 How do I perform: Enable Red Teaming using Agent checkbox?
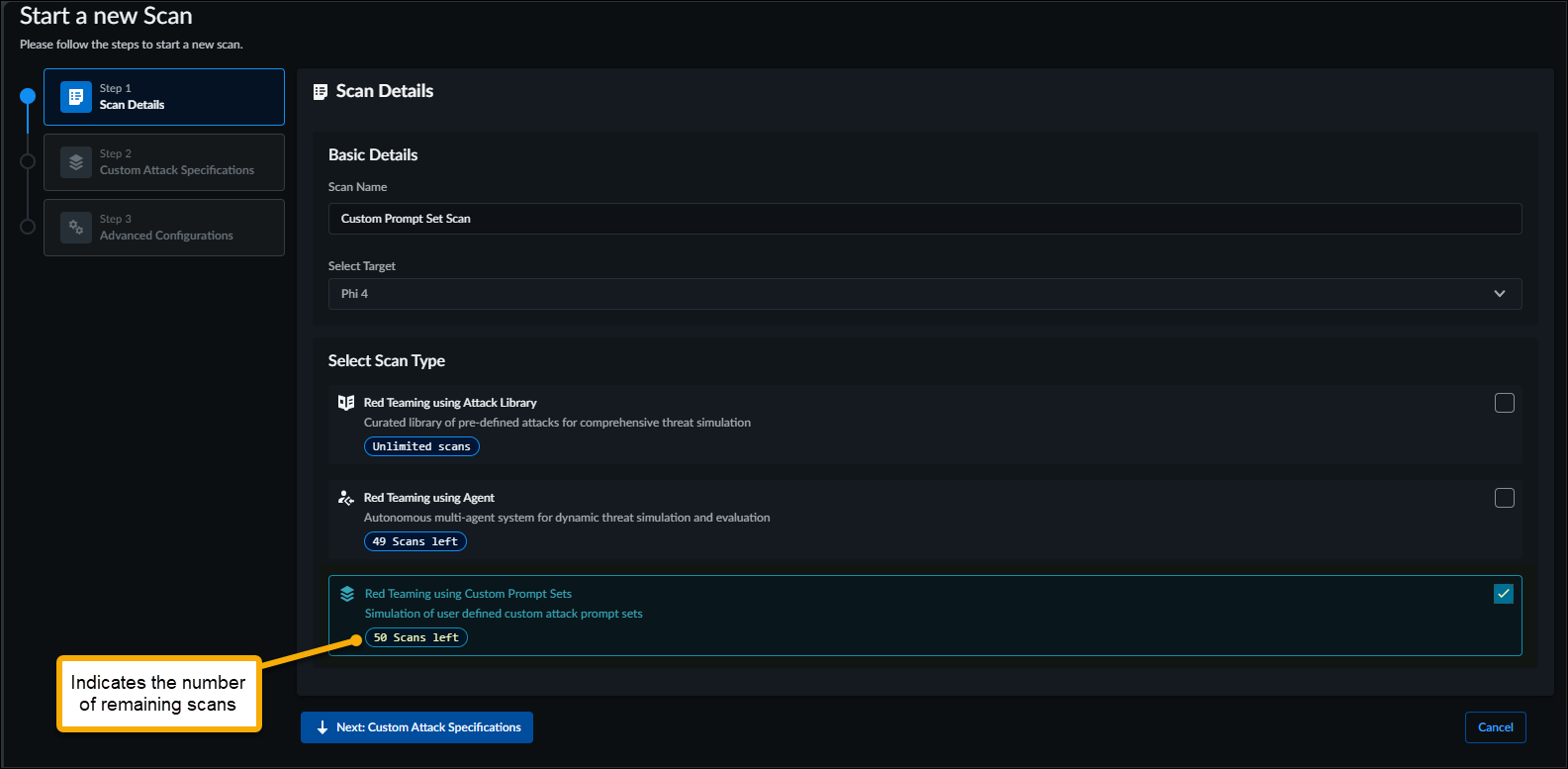pos(1504,498)
